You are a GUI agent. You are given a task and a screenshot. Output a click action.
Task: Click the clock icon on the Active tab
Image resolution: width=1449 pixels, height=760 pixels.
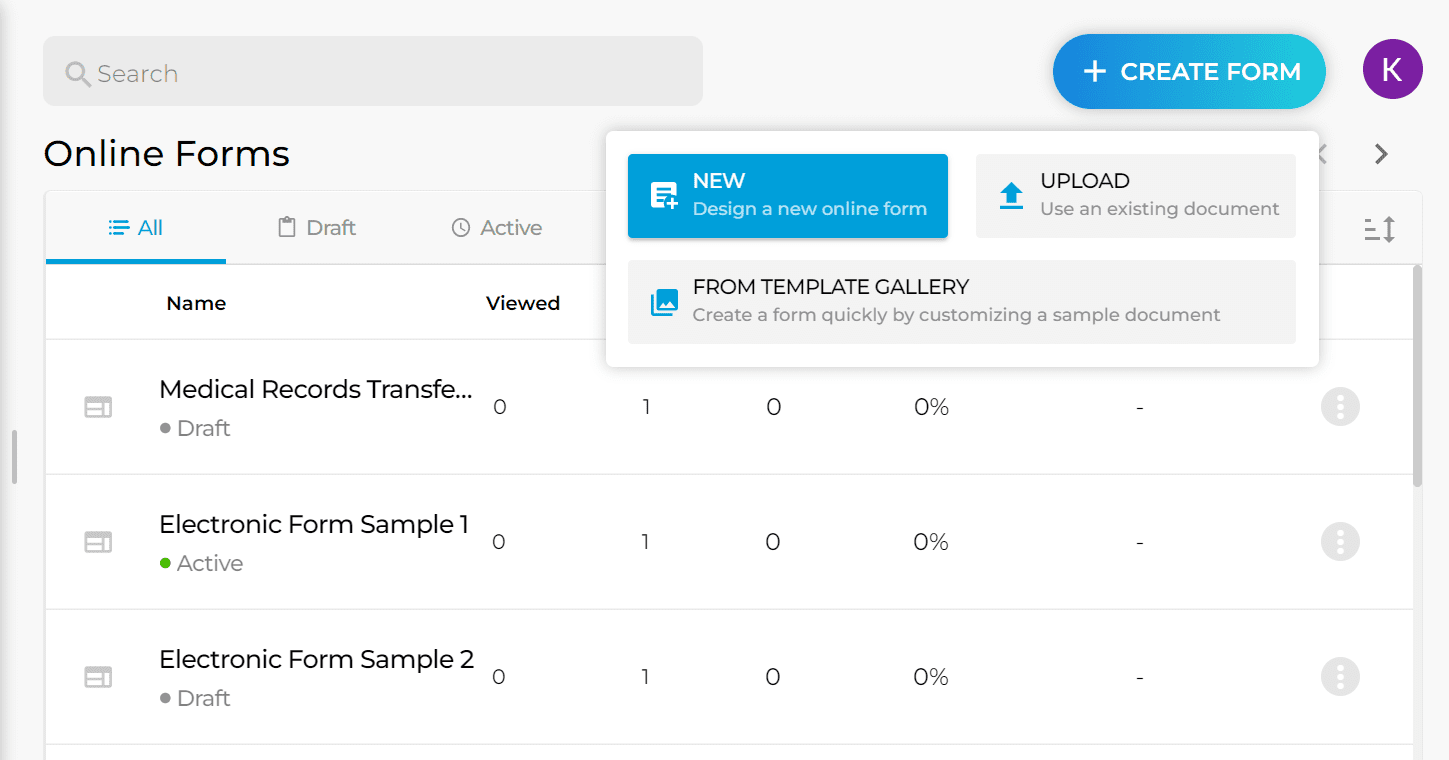point(459,227)
